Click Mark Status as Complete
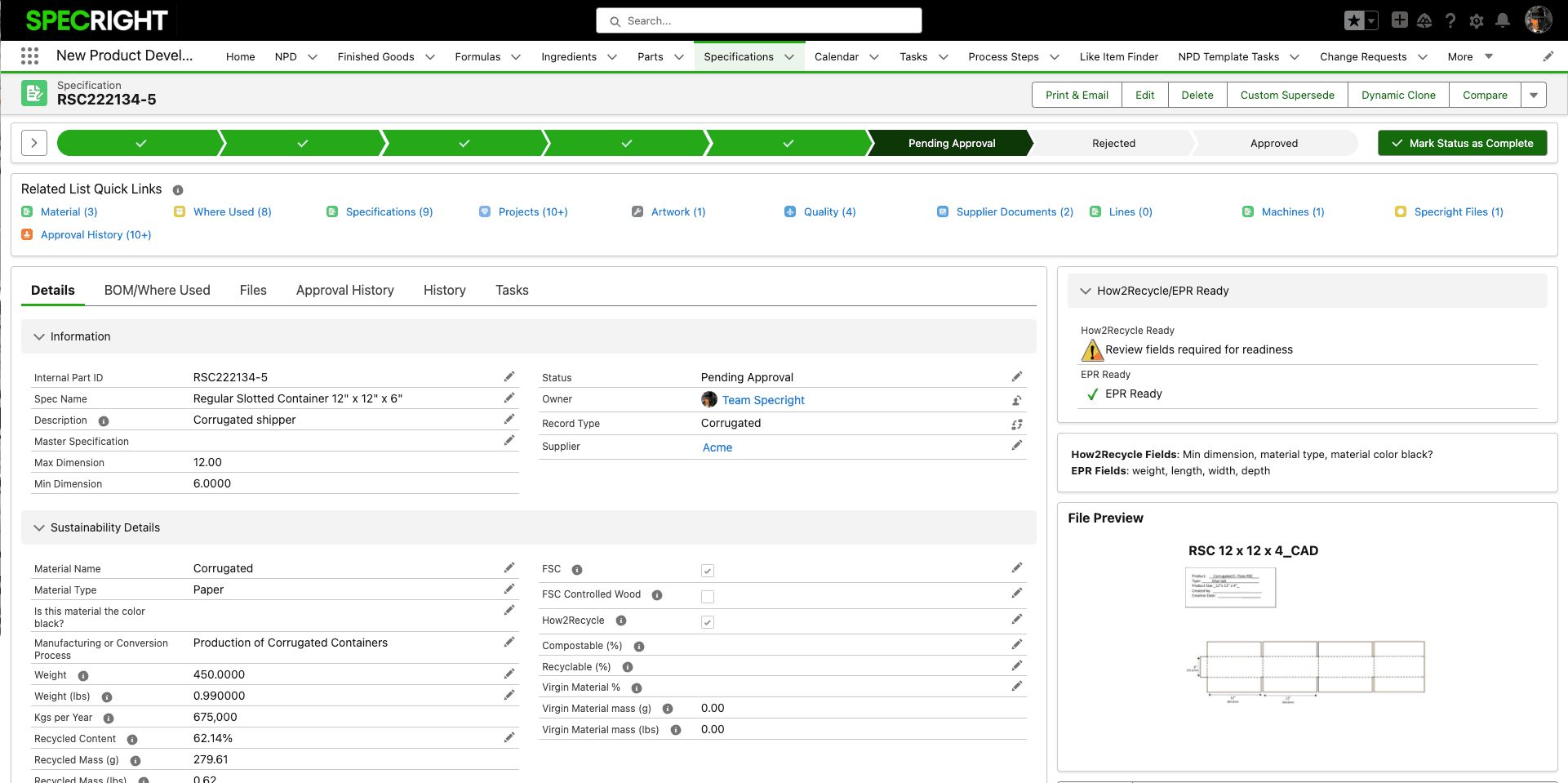Screen dimensions: 1568x783 tap(1463, 143)
